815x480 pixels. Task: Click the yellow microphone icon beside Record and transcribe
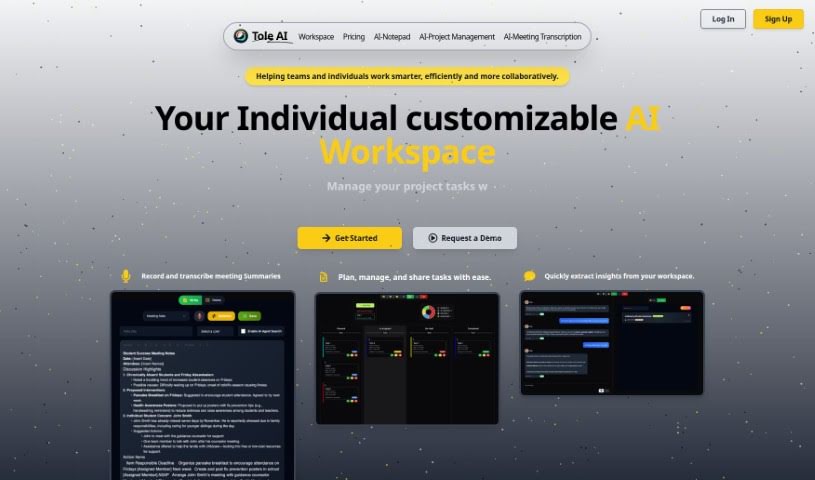coord(126,275)
